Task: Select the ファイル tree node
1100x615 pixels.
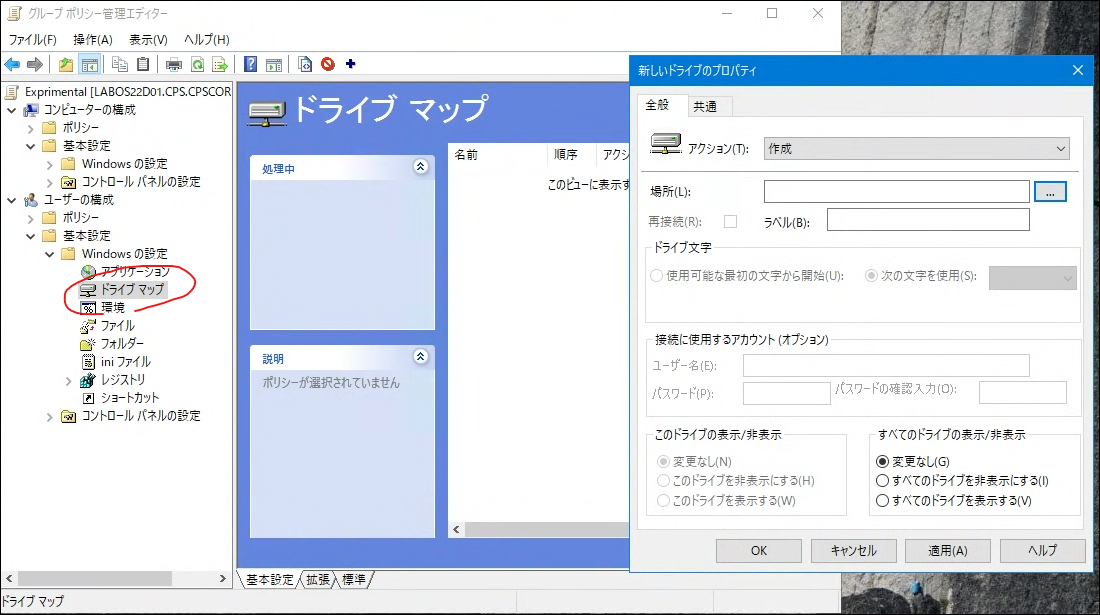Action: [x=117, y=325]
